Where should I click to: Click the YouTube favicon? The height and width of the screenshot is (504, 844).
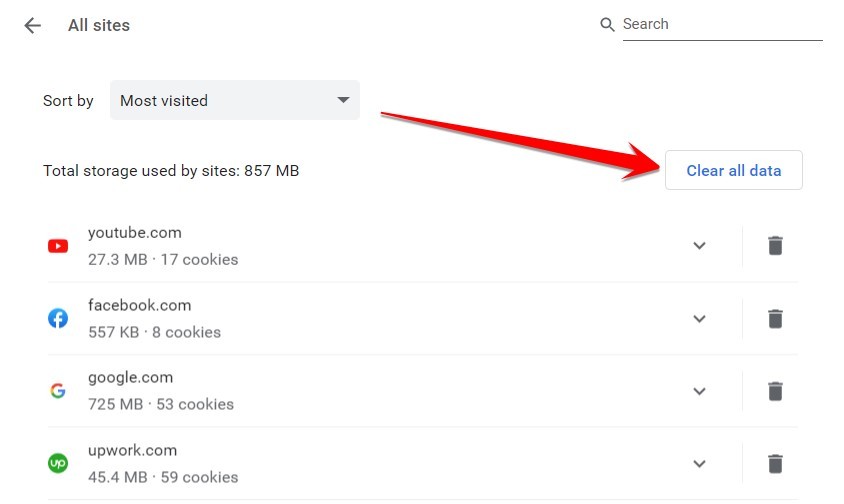click(58, 246)
